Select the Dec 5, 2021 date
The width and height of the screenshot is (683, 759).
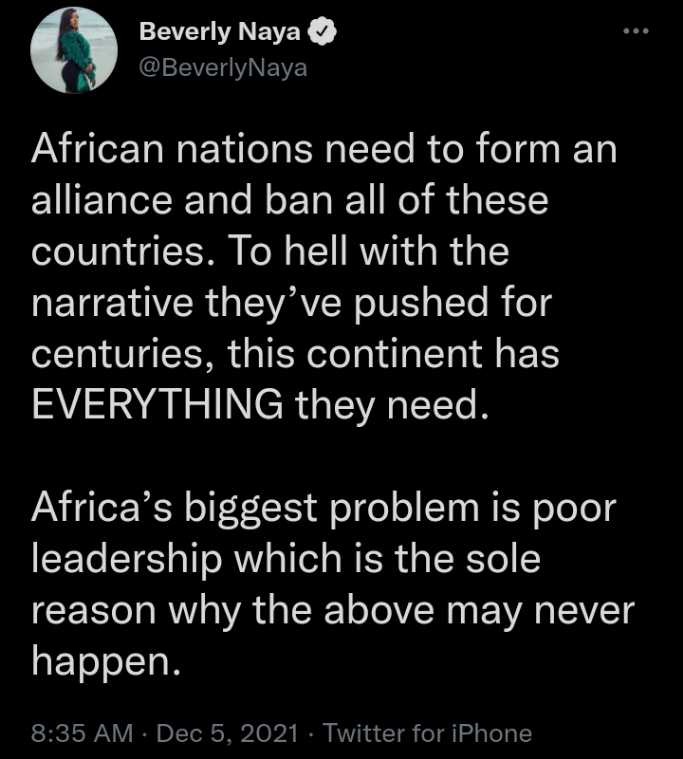pyautogui.click(x=227, y=733)
